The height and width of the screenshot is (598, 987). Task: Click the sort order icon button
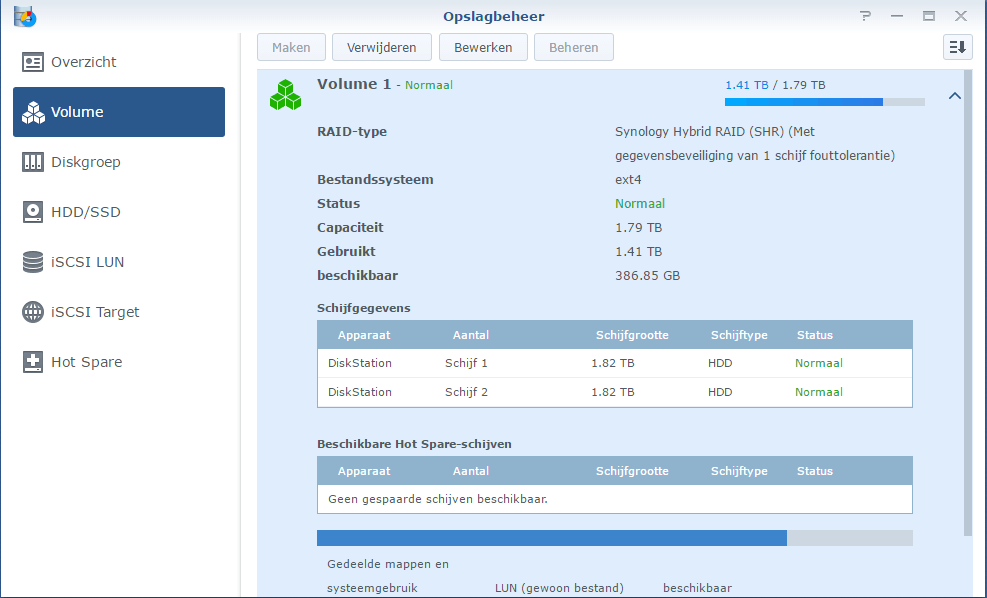coord(957,47)
